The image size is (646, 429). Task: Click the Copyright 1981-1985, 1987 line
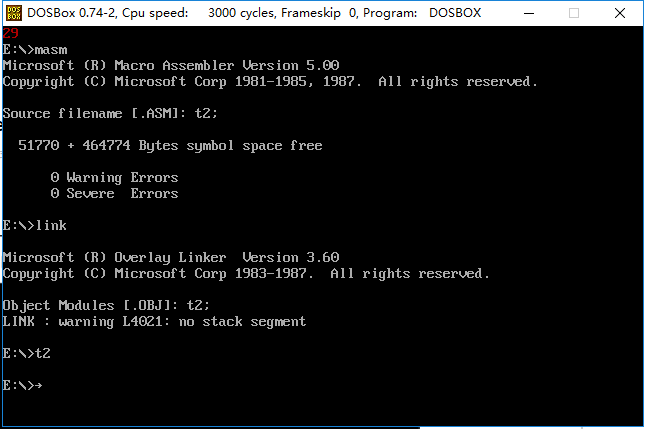[x=270, y=82]
